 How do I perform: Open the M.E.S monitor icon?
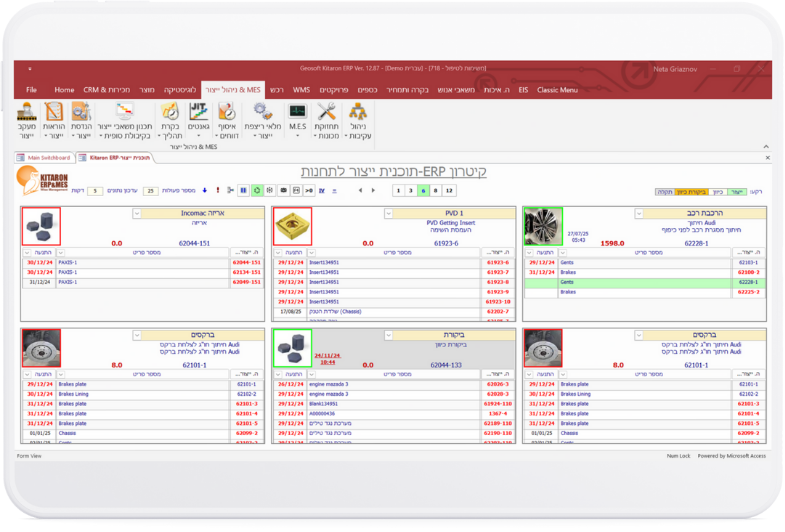click(297, 121)
